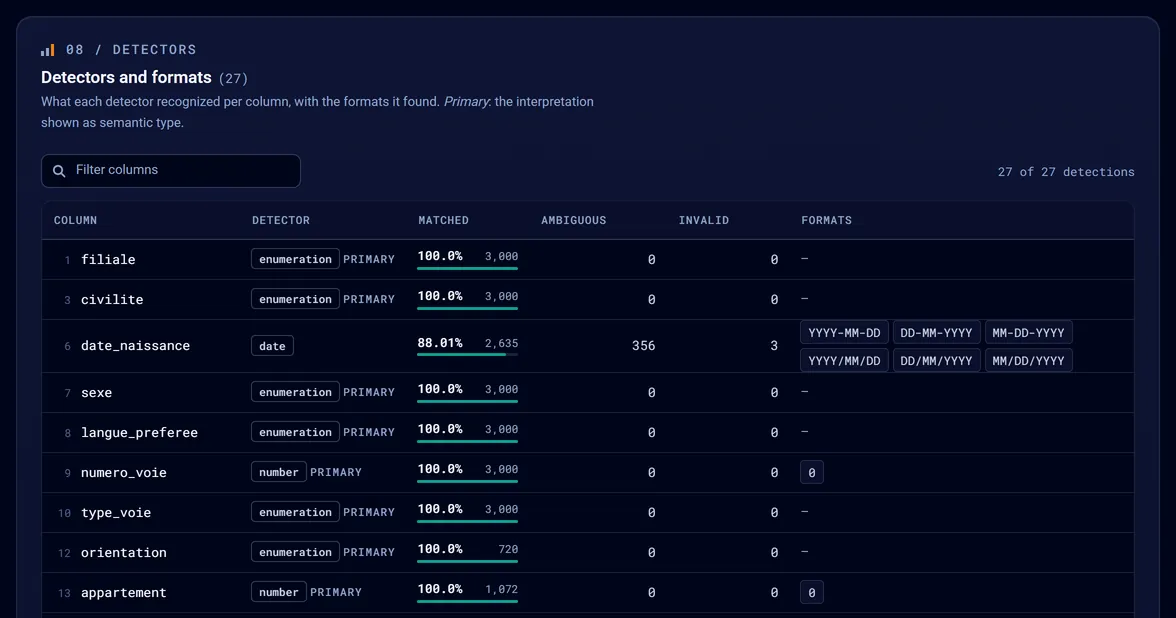Select the numero_voie column name
Viewport: 1176px width, 618px height.
[124, 472]
